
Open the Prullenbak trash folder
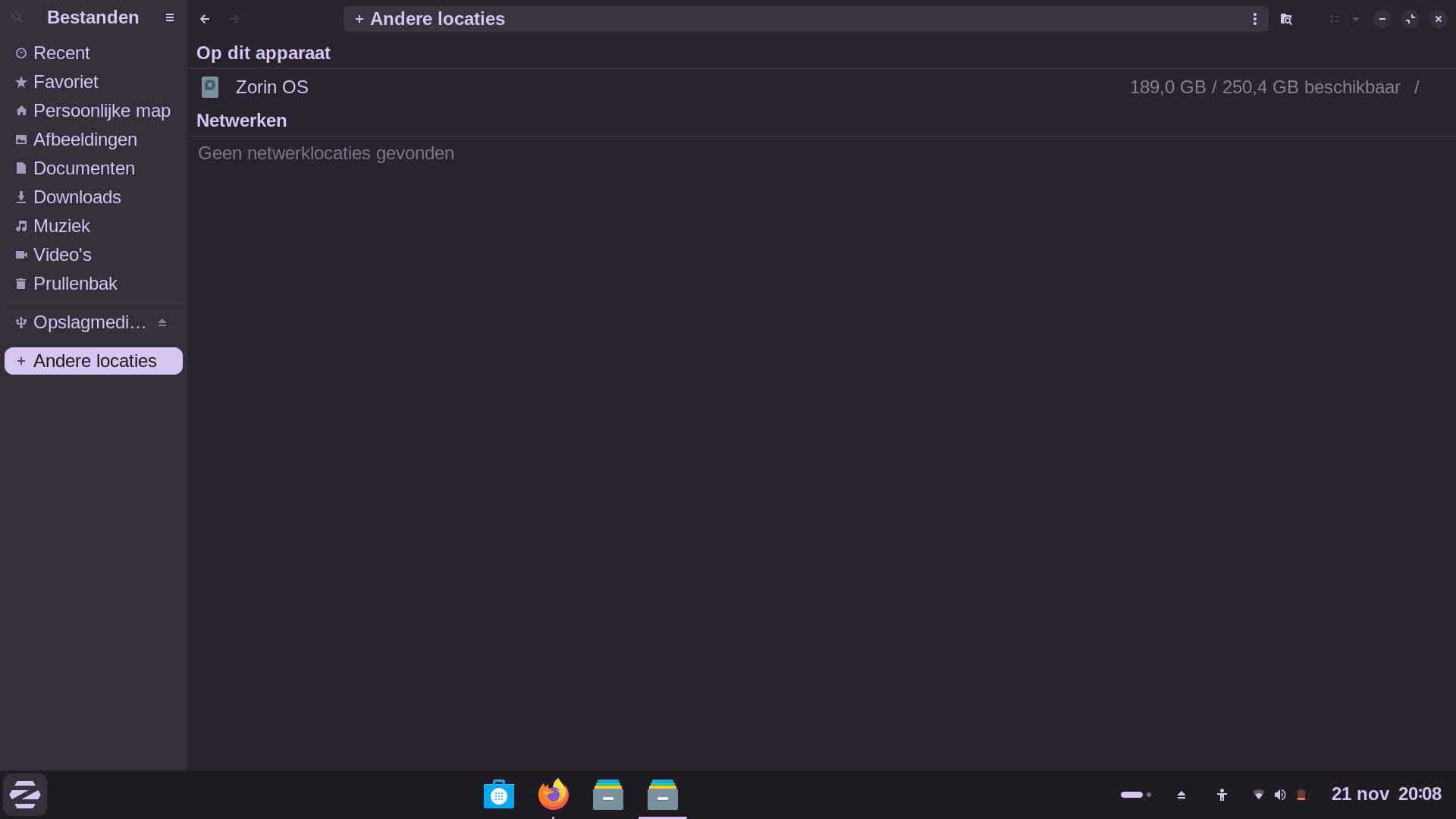click(x=75, y=284)
